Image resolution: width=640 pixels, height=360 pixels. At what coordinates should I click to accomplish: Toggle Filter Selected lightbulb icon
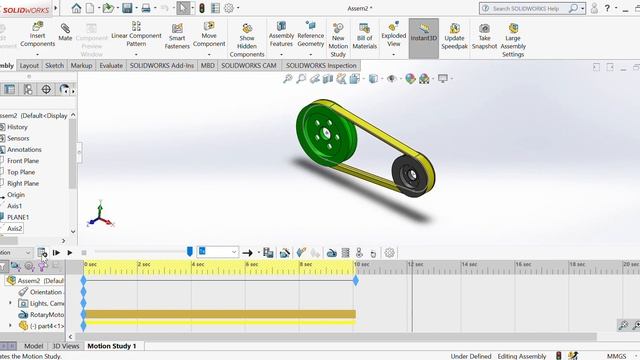coord(42,267)
